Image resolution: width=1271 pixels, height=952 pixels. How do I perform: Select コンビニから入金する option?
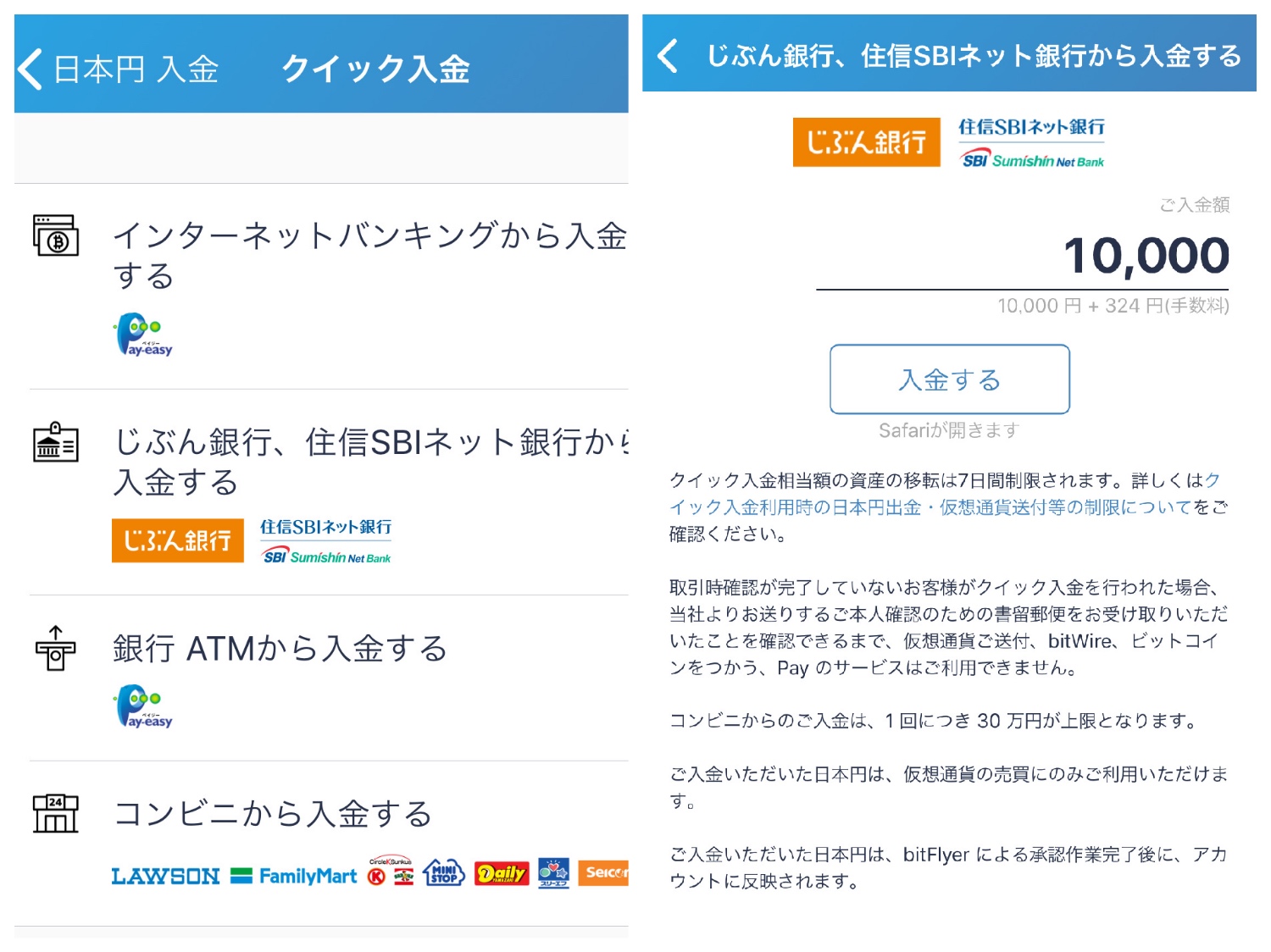click(x=273, y=814)
